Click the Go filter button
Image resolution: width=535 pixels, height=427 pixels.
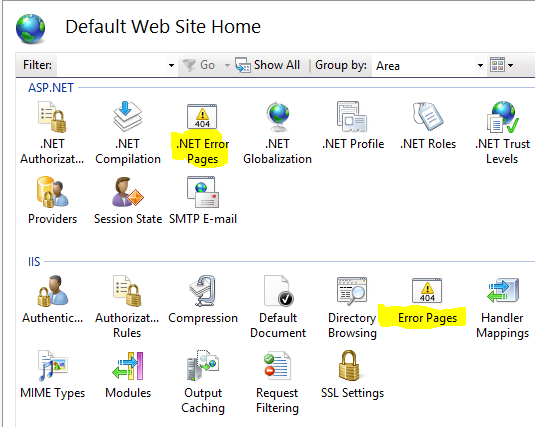pyautogui.click(x=199, y=65)
